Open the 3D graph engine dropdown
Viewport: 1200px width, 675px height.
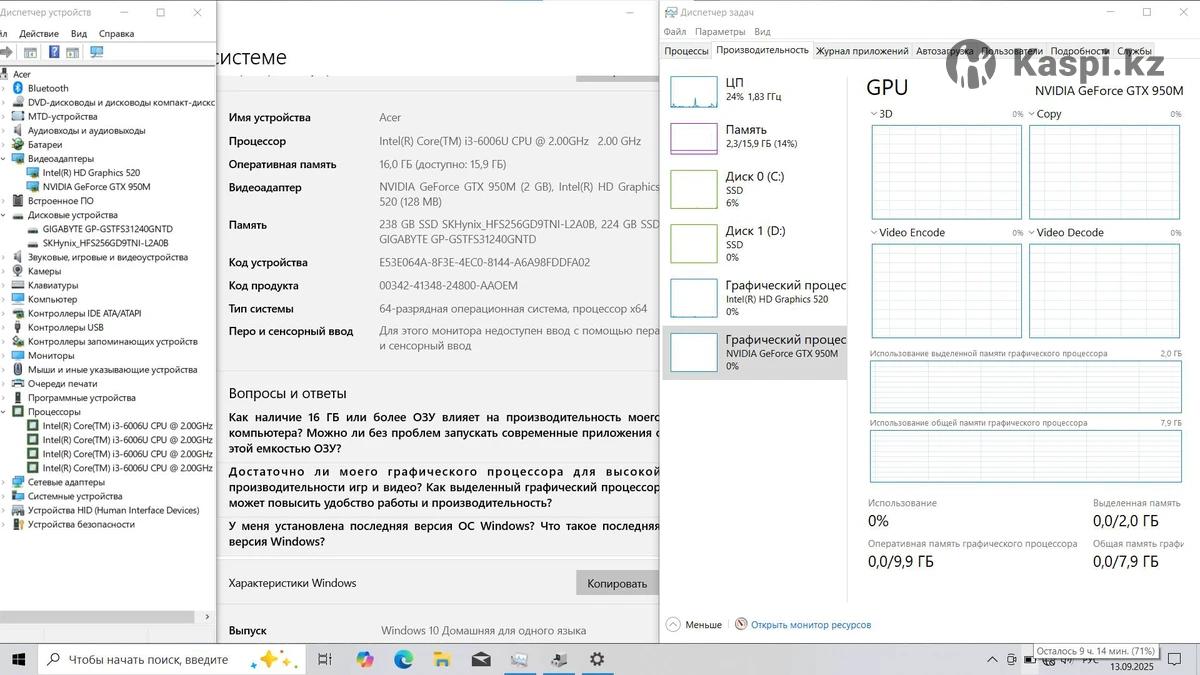875,114
